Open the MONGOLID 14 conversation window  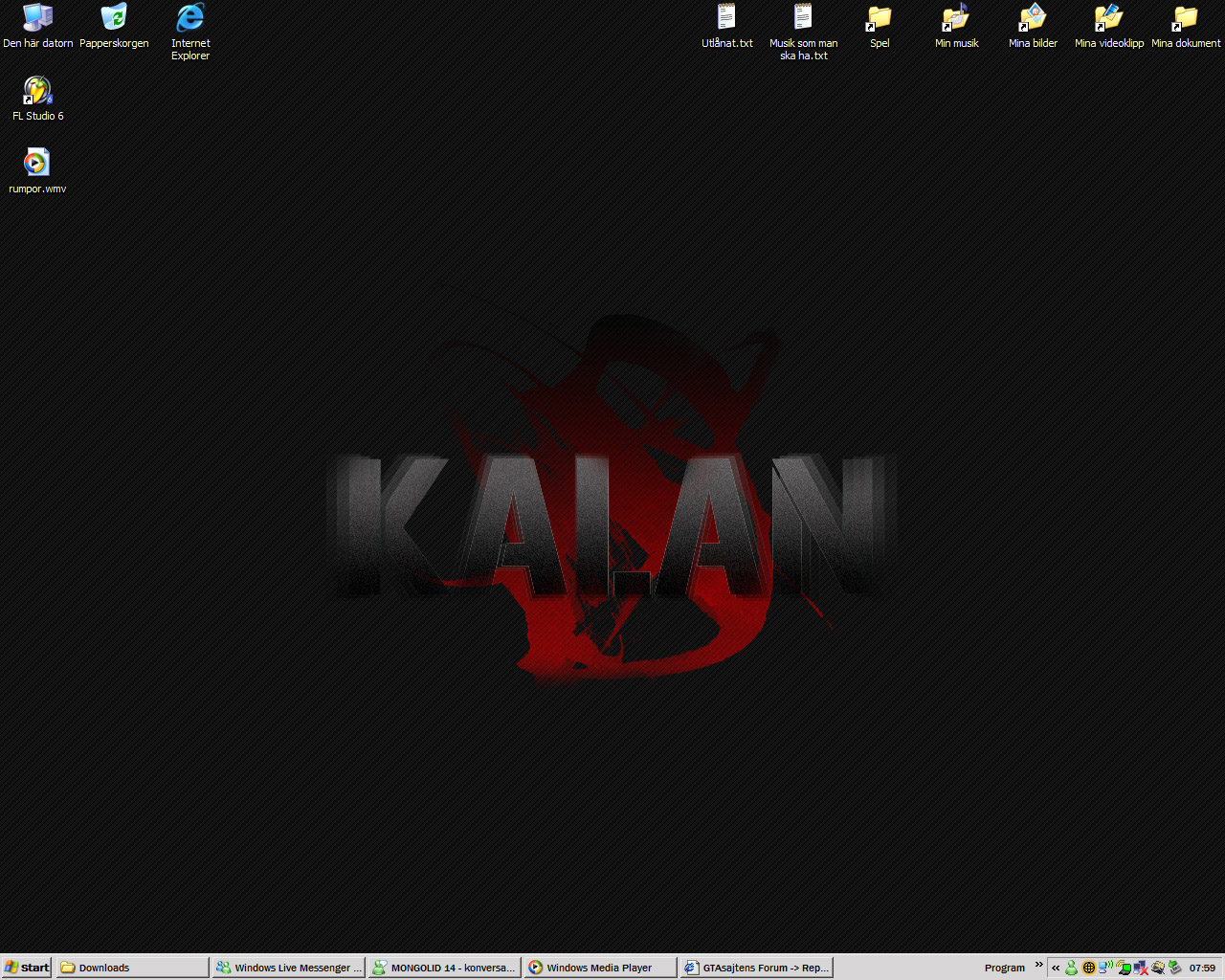[445, 968]
